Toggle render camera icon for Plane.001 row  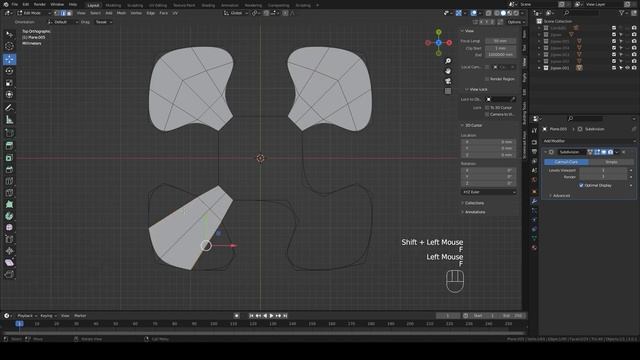(634, 68)
